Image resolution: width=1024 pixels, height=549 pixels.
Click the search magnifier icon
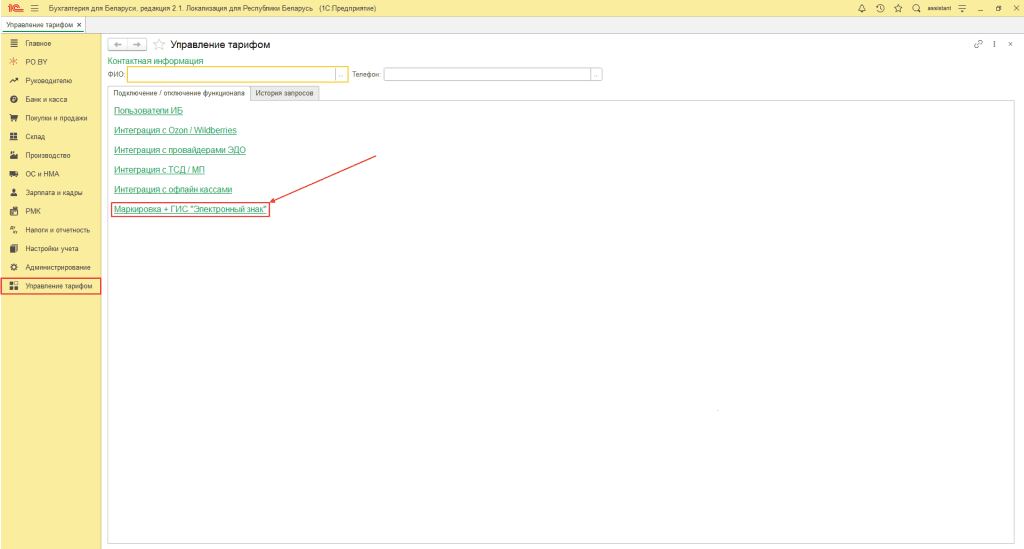[916, 8]
